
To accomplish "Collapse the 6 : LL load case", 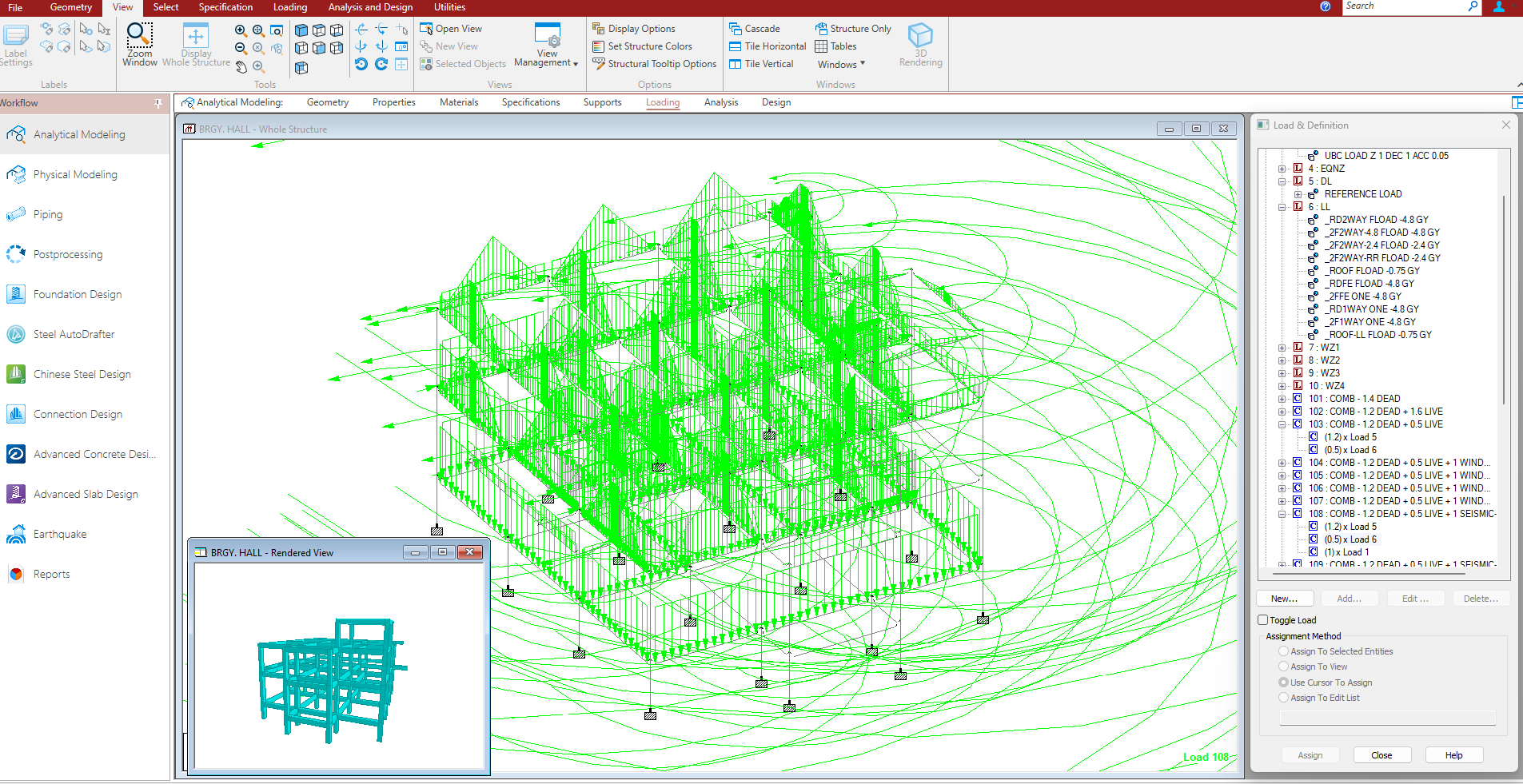I will click(1282, 207).
